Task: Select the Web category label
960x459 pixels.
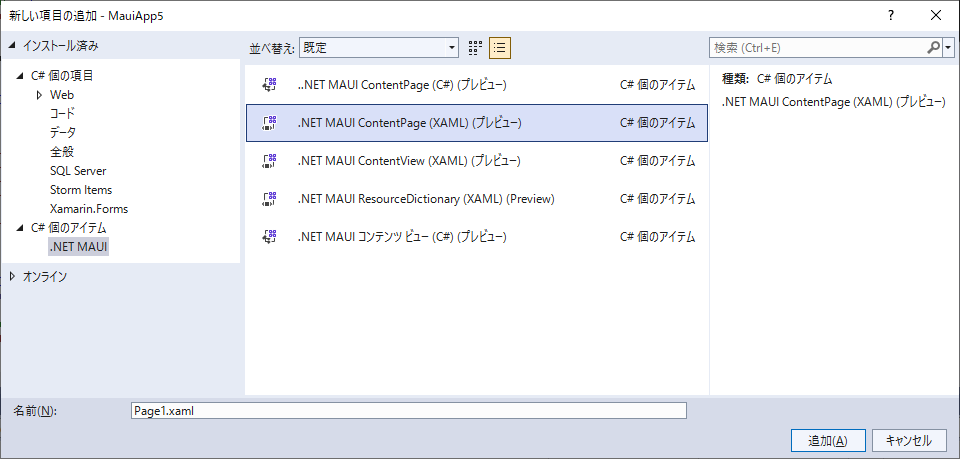Action: (62, 95)
